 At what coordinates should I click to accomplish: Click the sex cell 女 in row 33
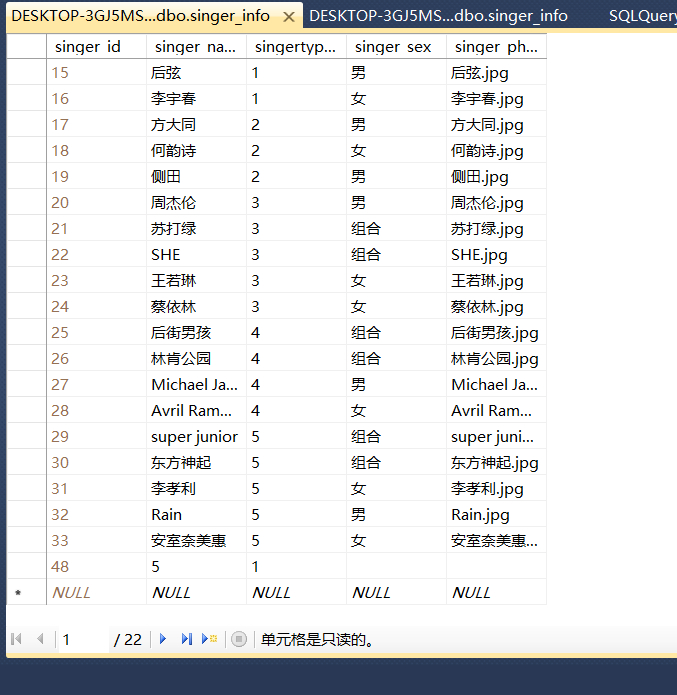click(396, 540)
